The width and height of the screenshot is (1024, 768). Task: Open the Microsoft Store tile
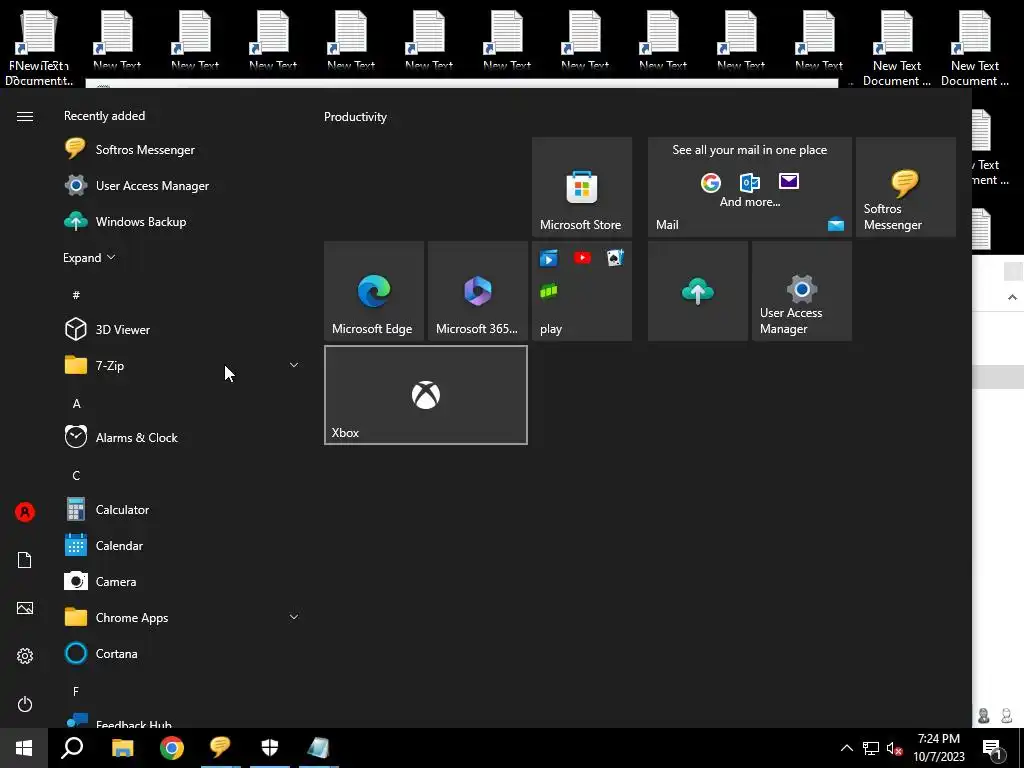click(582, 187)
